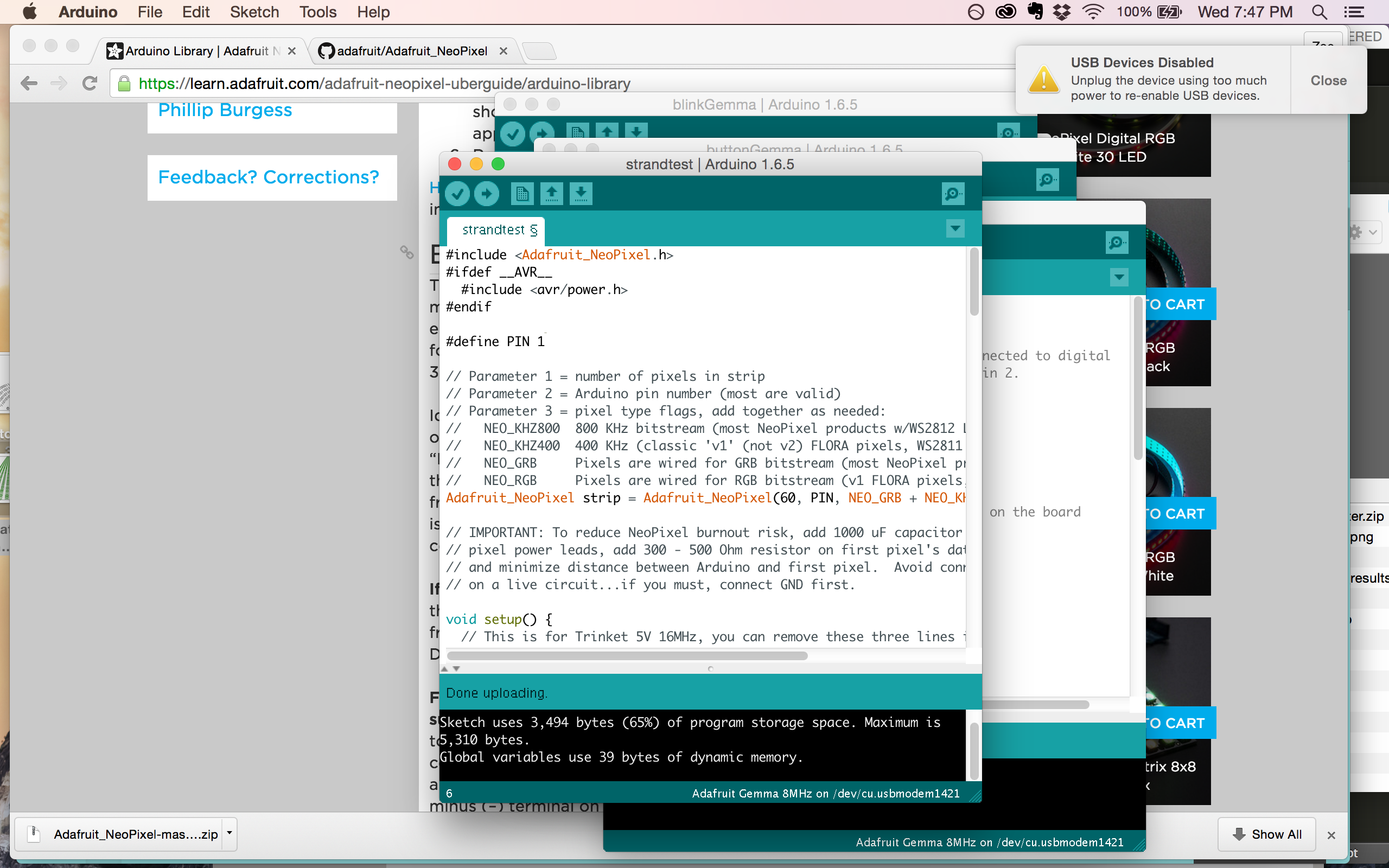Open the File menu
Image resolution: width=1389 pixels, height=868 pixels.
[150, 12]
